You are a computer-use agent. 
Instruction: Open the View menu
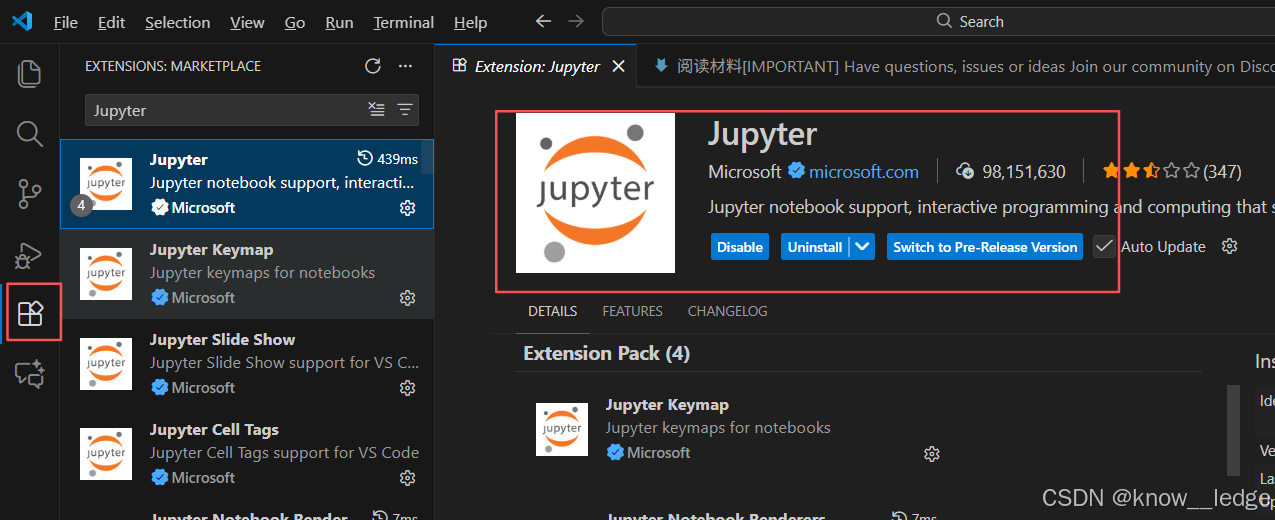click(247, 22)
